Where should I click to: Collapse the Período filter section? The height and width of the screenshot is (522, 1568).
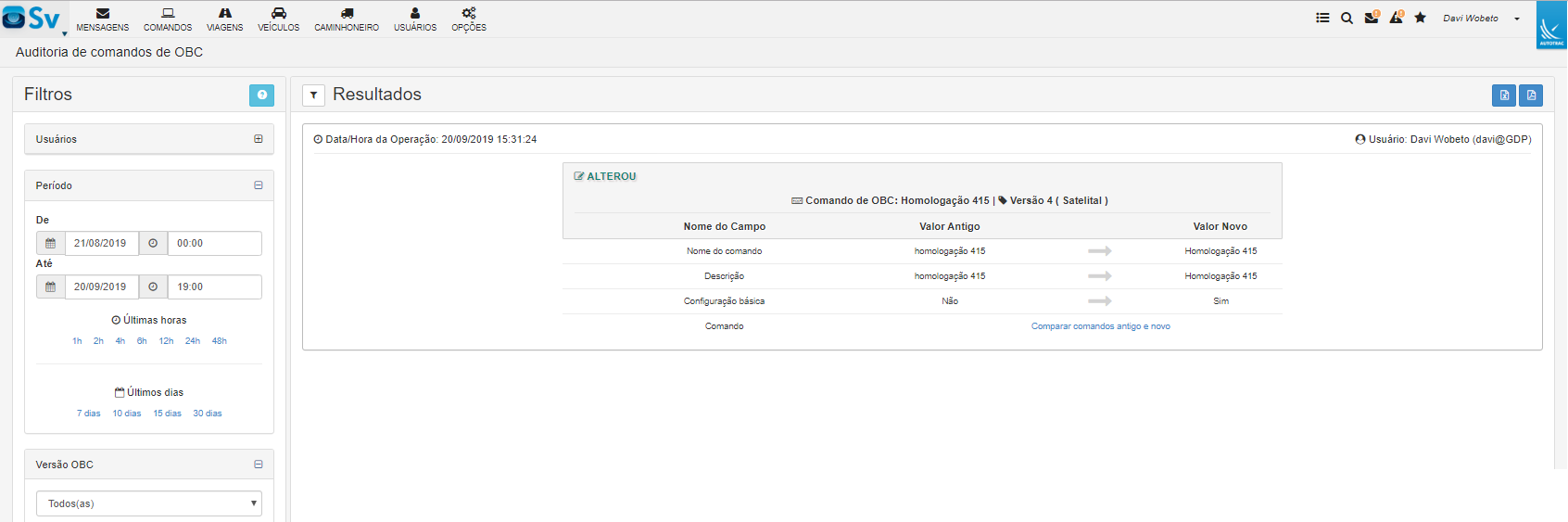(x=259, y=185)
